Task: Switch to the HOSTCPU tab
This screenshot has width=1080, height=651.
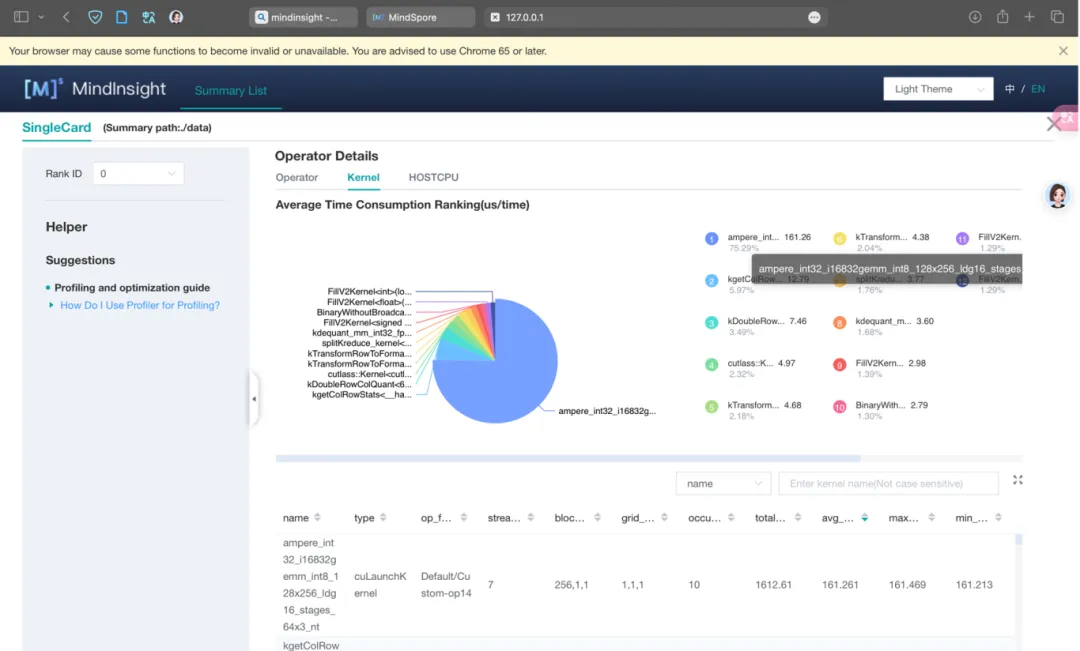Action: (433, 177)
